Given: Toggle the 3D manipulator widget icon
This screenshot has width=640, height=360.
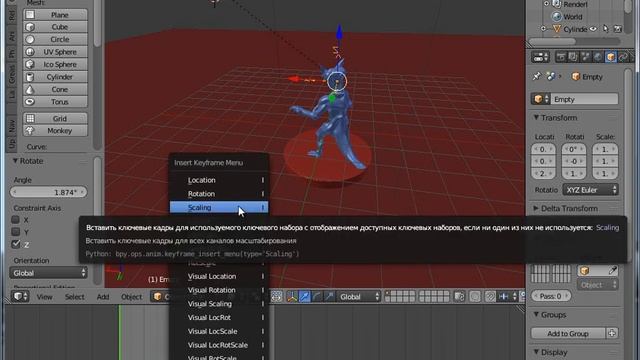Looking at the screenshot, I should coord(292,297).
